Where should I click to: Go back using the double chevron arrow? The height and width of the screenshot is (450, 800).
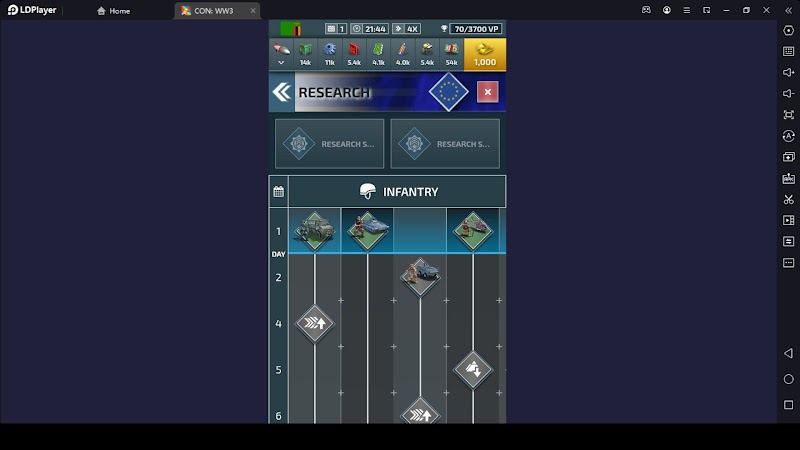(282, 92)
